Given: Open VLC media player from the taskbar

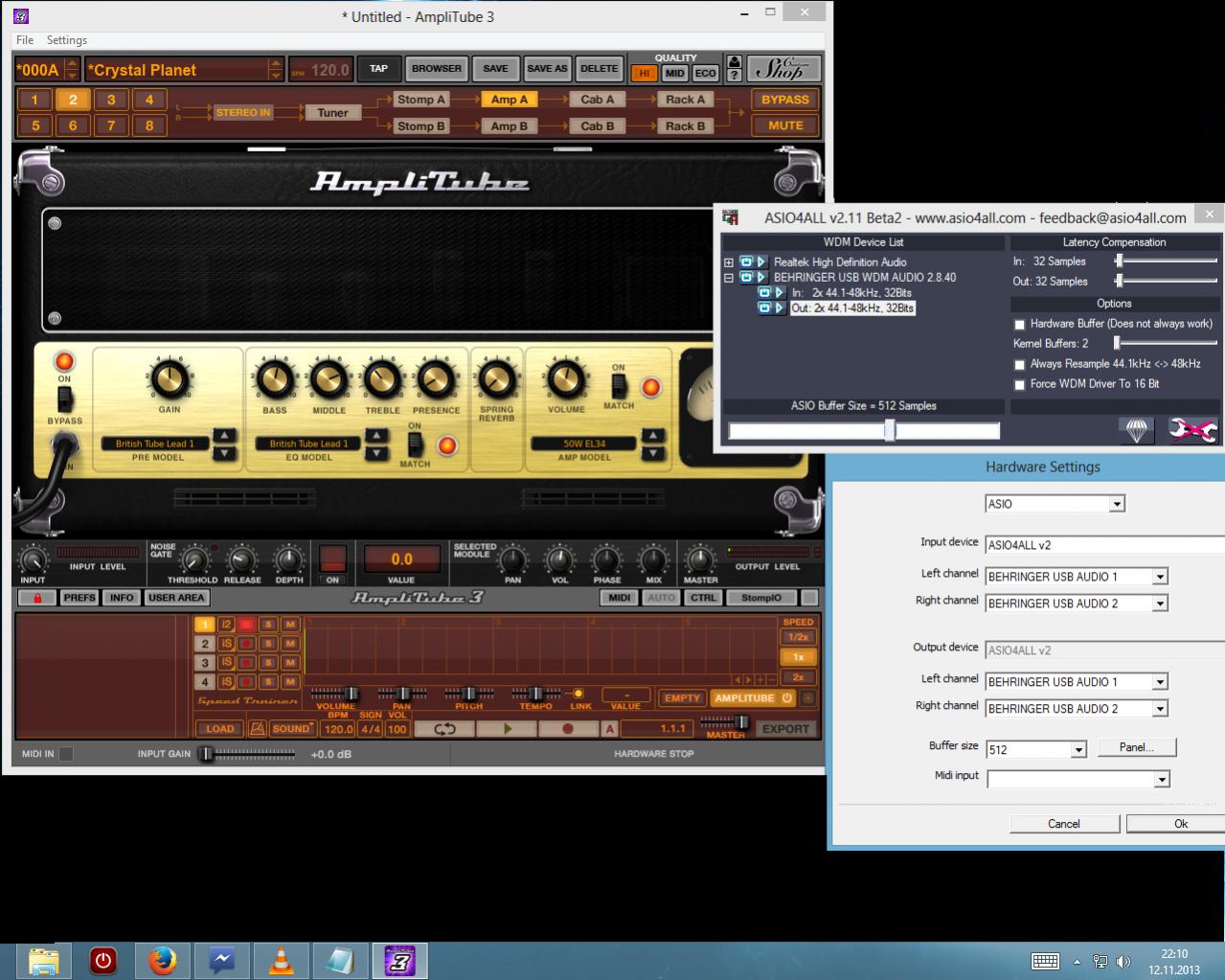Looking at the screenshot, I should 282,960.
